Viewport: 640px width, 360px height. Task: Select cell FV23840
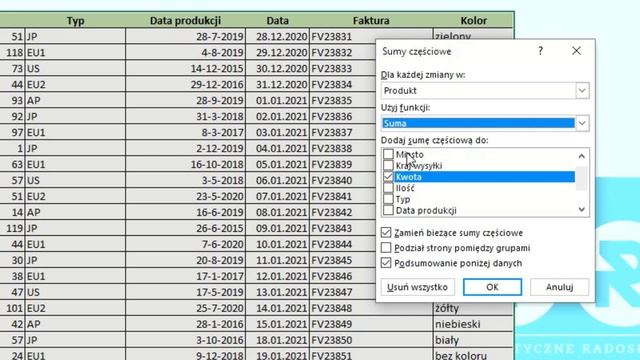tap(343, 180)
